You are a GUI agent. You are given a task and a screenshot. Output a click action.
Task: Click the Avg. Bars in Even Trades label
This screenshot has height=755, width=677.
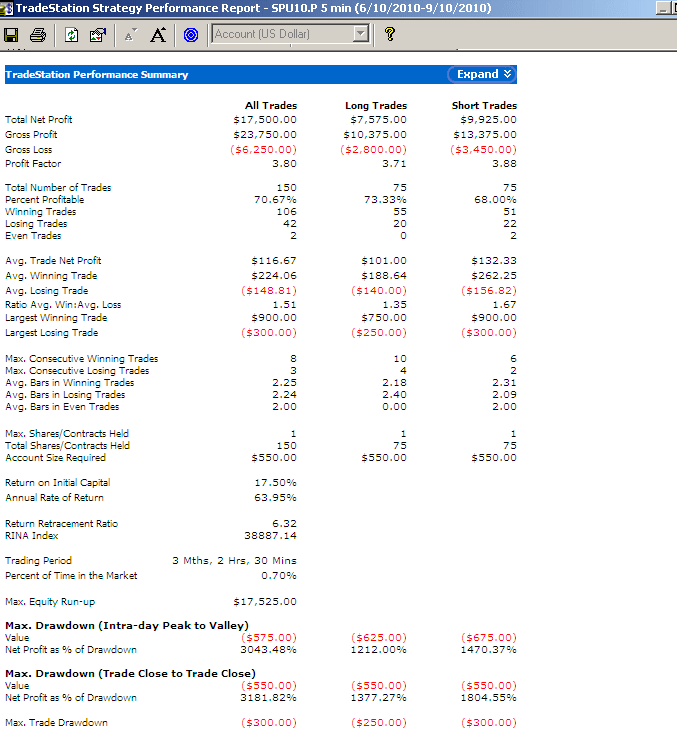(62, 407)
